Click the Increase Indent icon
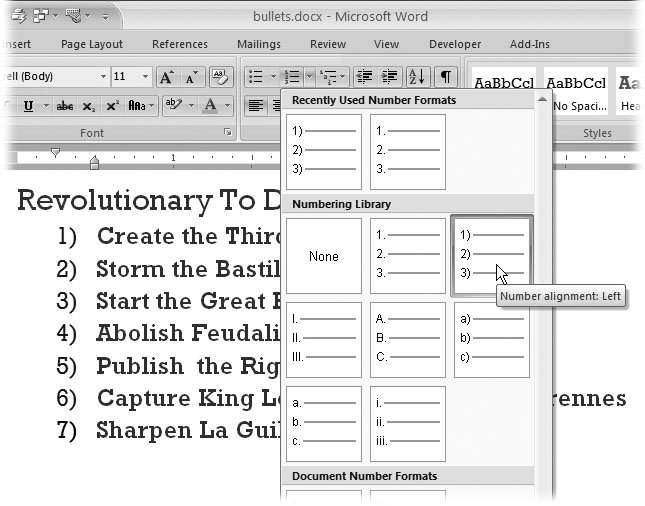Screen dimensions: 645x506 click(389, 77)
